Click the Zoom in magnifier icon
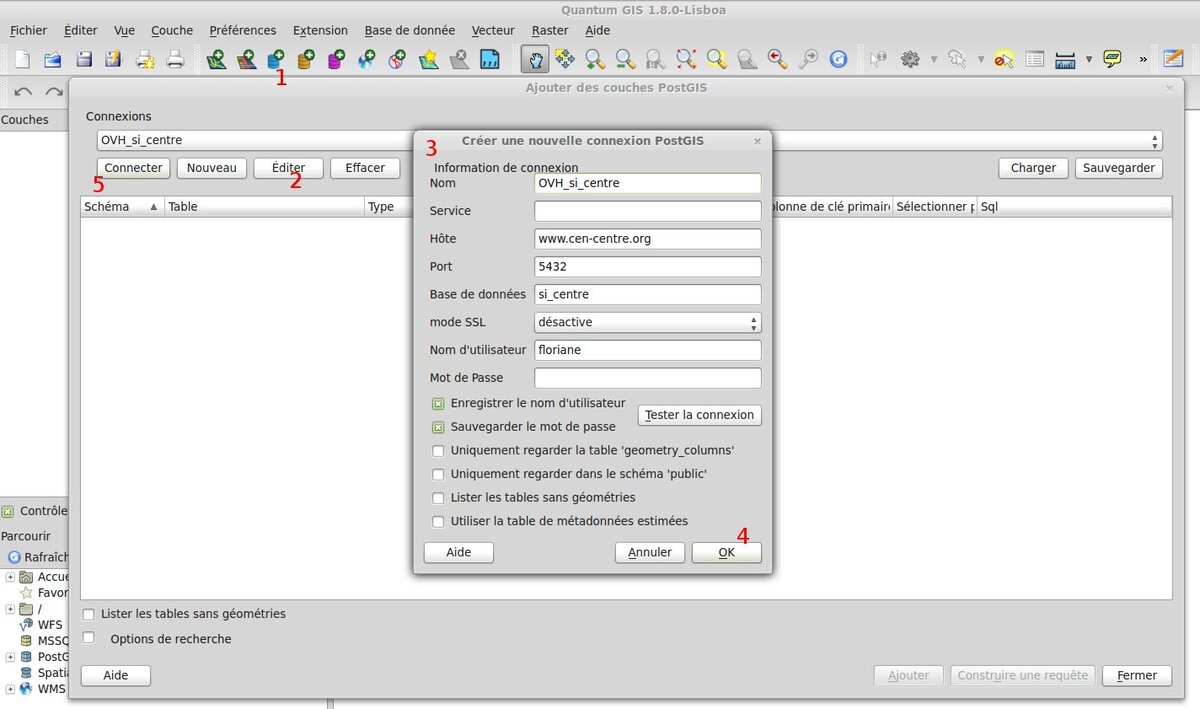The image size is (1200, 709). [596, 60]
